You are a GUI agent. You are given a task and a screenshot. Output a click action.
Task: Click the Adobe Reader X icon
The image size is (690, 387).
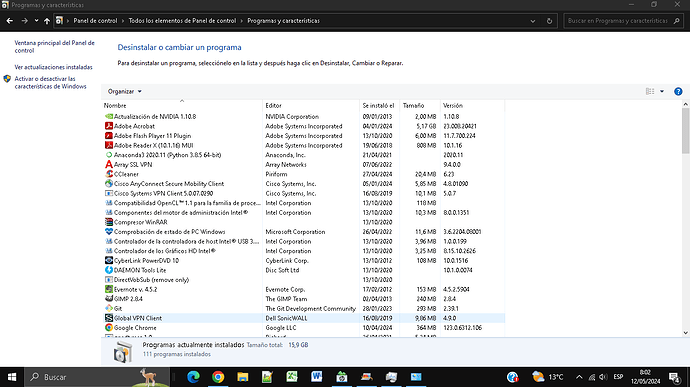(x=109, y=145)
